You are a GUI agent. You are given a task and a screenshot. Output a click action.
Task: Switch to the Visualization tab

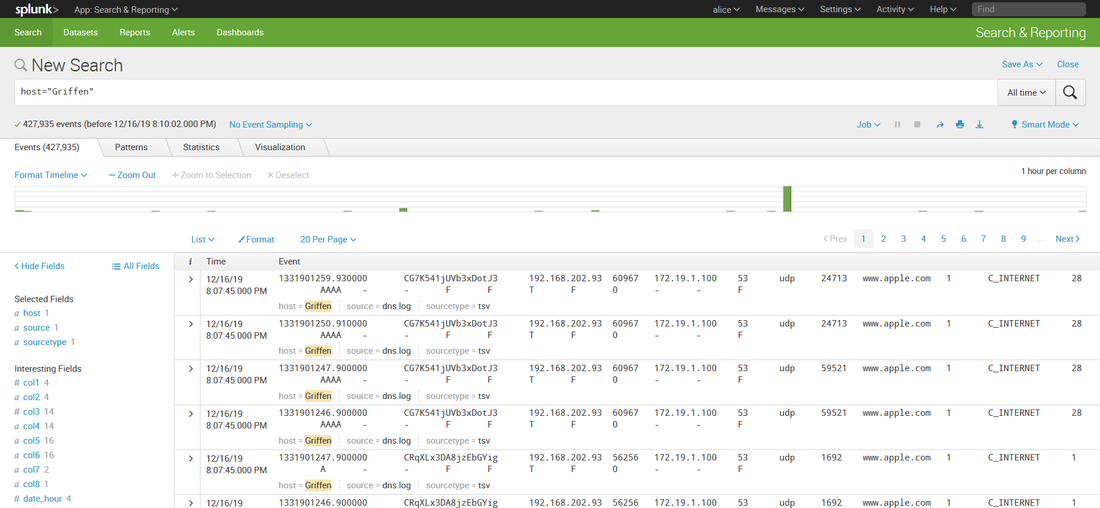coord(280,147)
